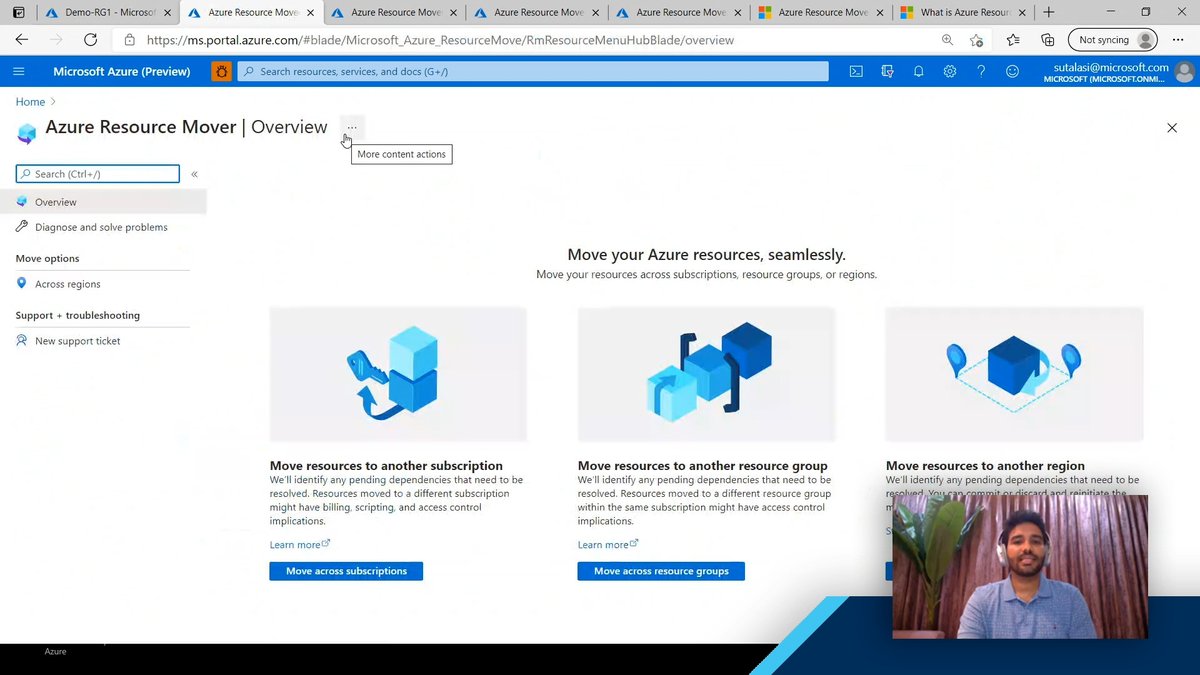Select Overview in the left menu

tap(103, 202)
